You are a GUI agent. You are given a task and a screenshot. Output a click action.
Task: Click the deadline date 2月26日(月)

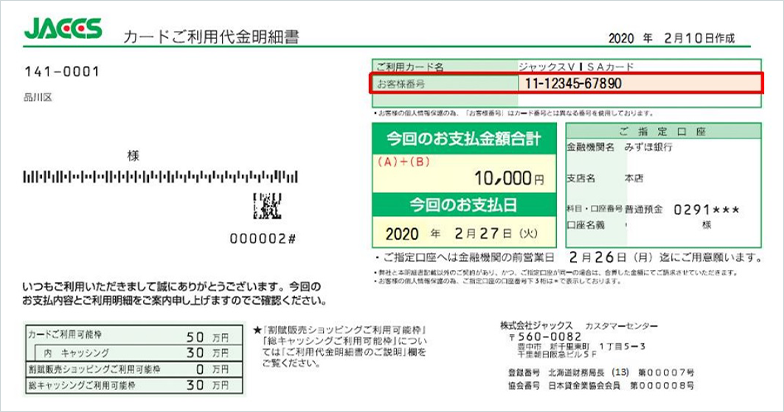pyautogui.click(x=612, y=258)
